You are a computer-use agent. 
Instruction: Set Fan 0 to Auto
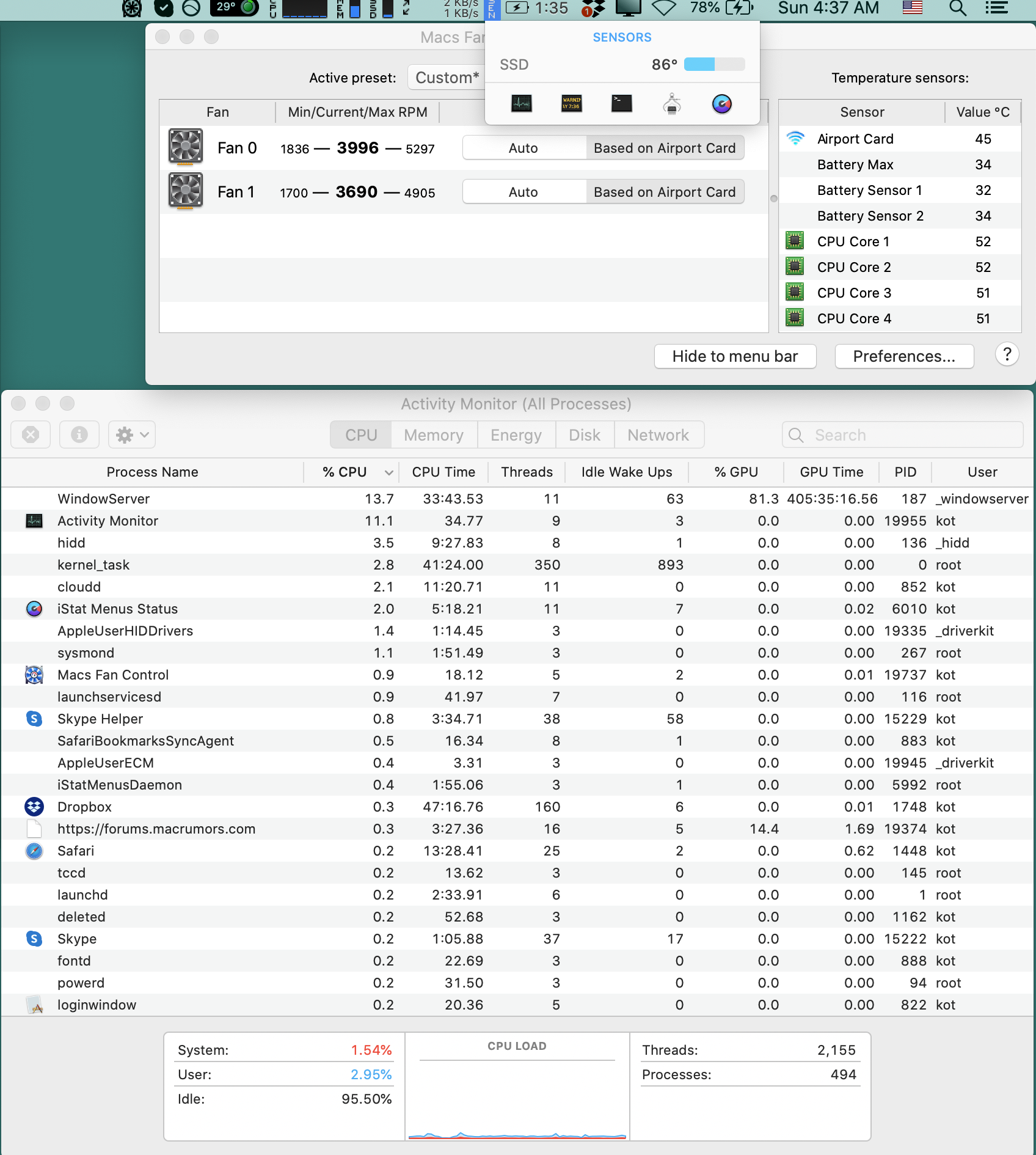(x=524, y=148)
